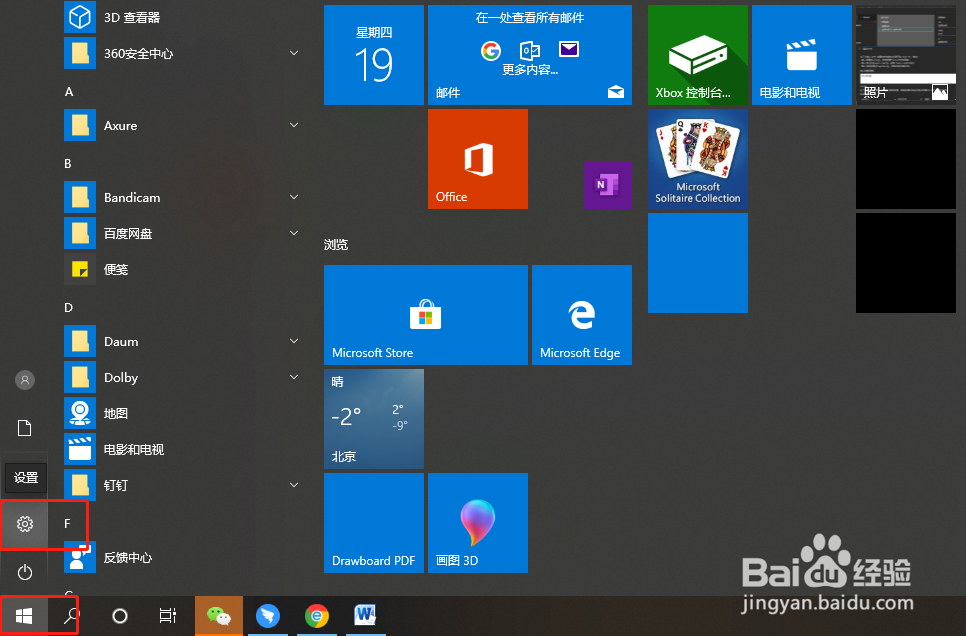Image resolution: width=966 pixels, height=636 pixels.
Task: Expand the 钉钉 folder chevron
Action: 294,485
